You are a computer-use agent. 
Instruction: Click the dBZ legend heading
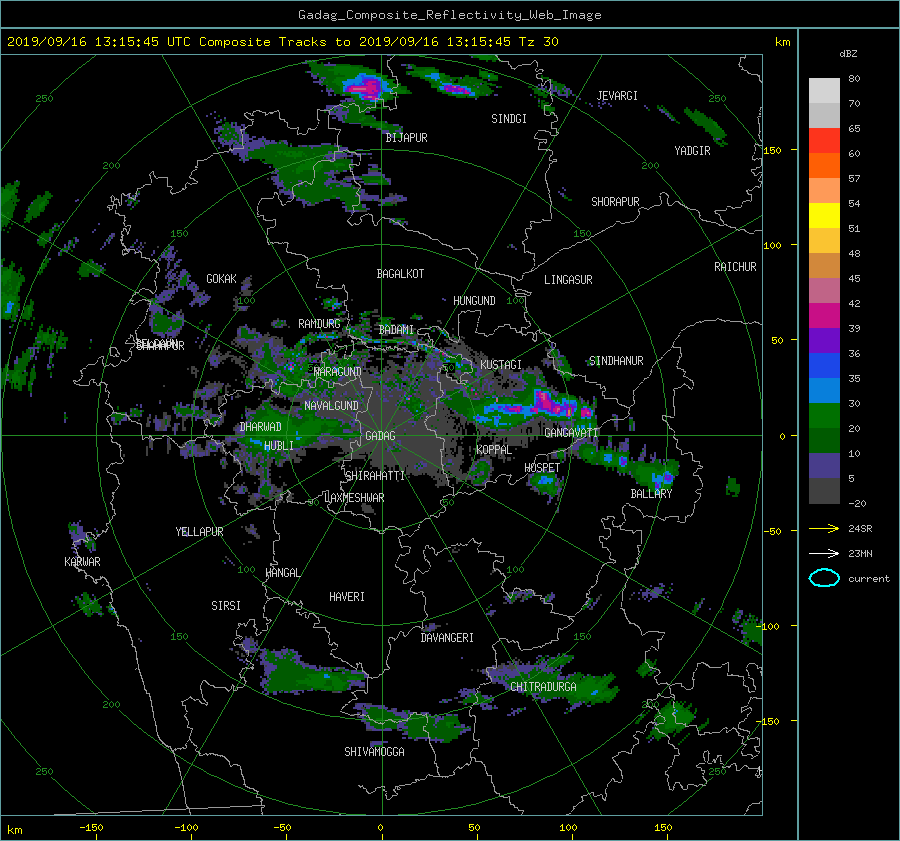coord(848,53)
